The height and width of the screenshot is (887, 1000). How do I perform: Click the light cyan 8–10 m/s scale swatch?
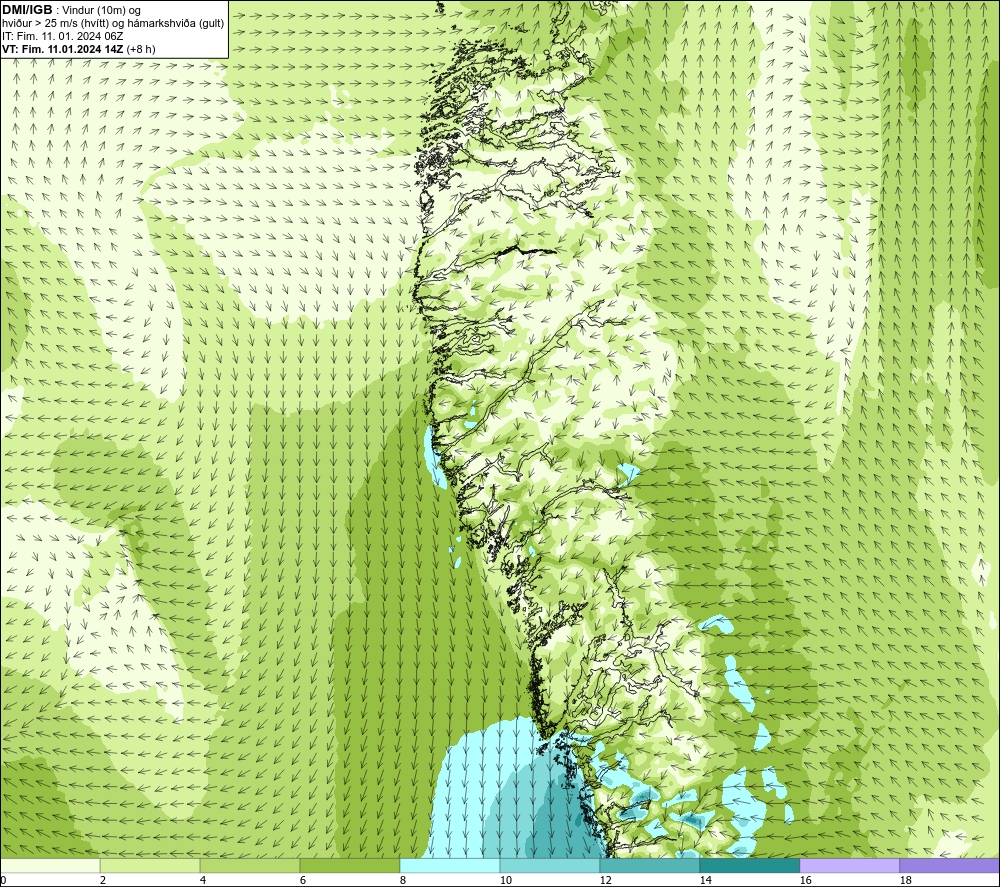coord(450,865)
